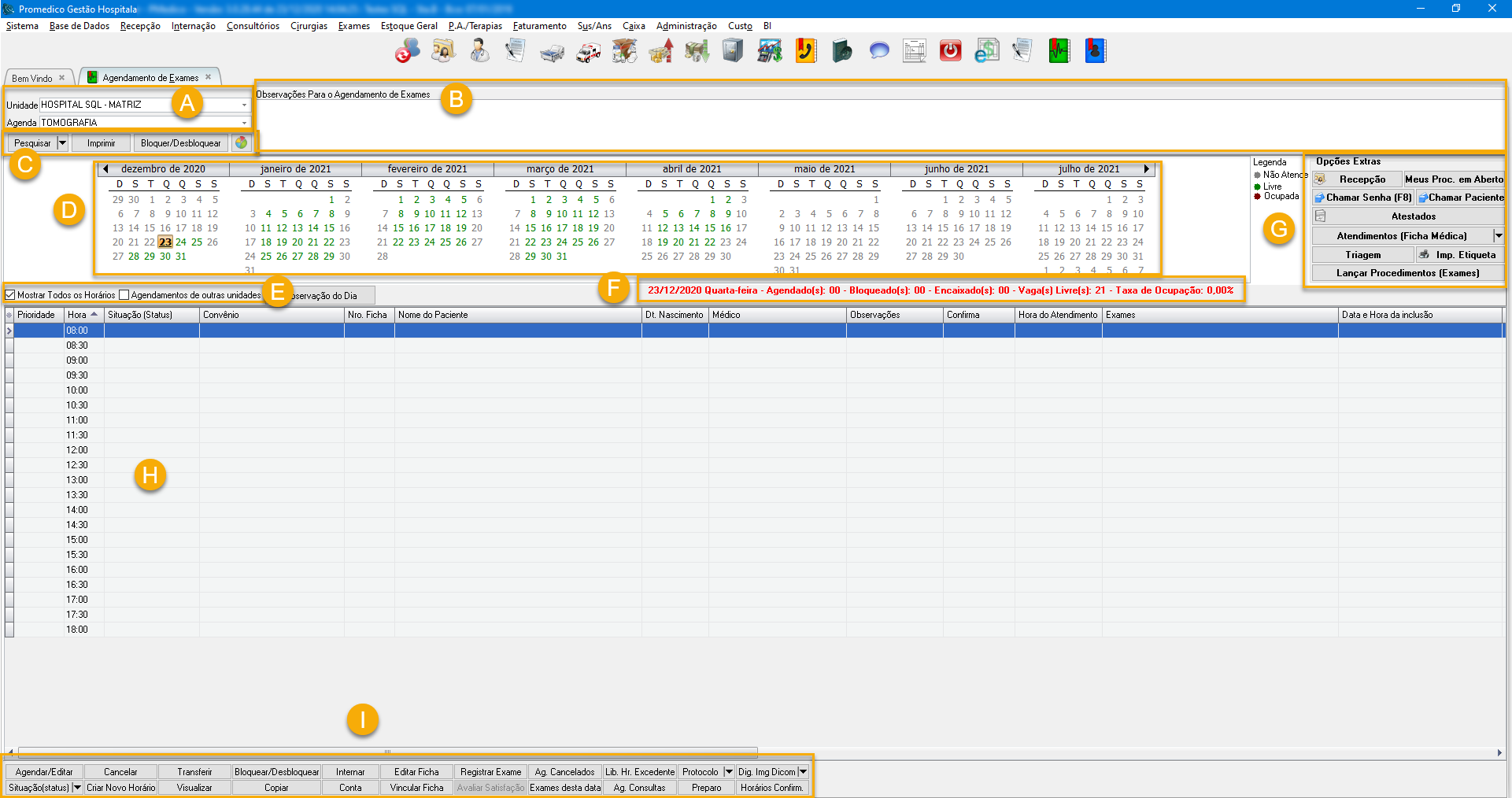Uncheck Mostrar Todos os Horários checkbox
This screenshot has height=798, width=1512.
pyautogui.click(x=10, y=295)
